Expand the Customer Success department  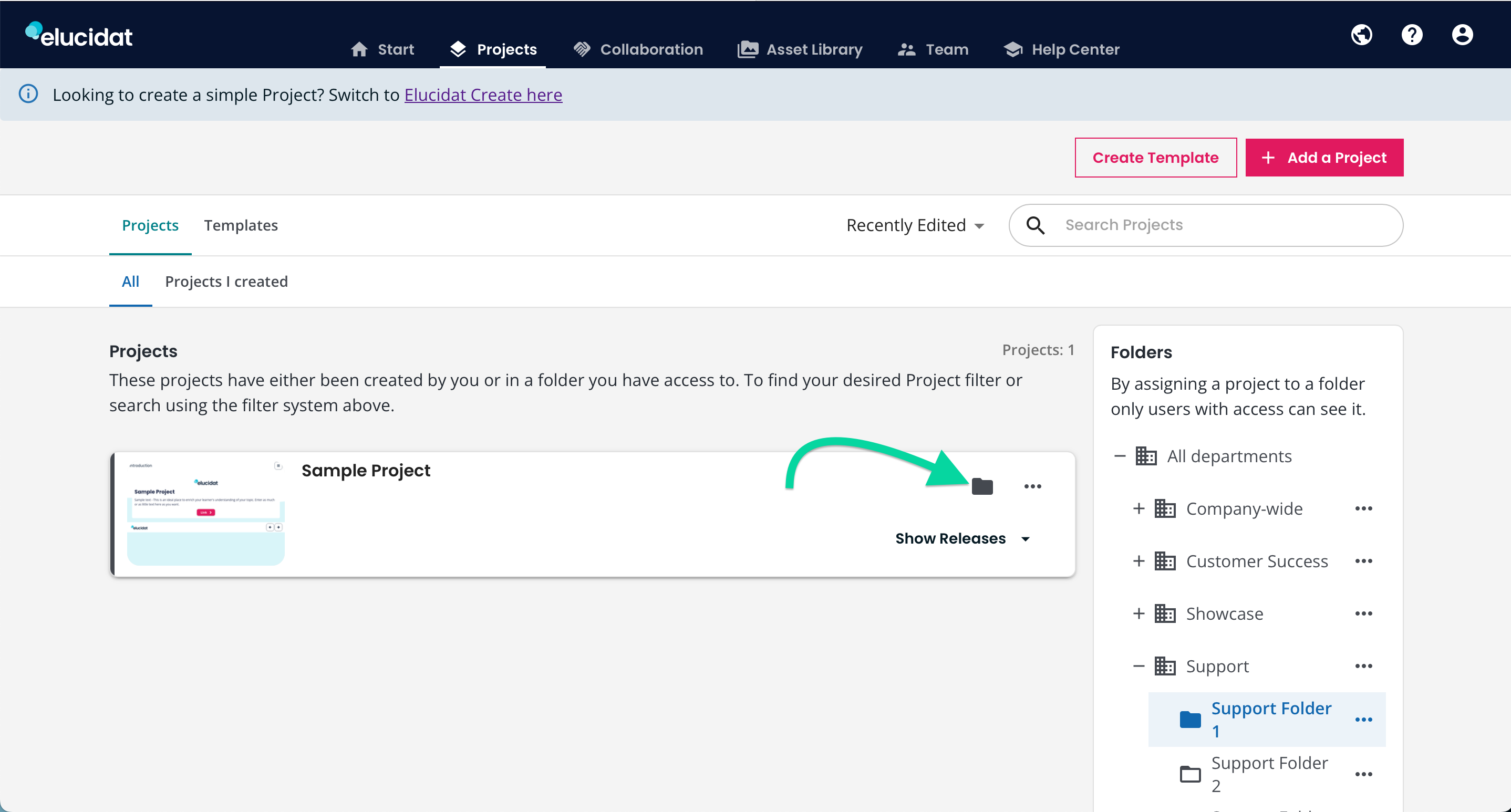click(x=1139, y=561)
